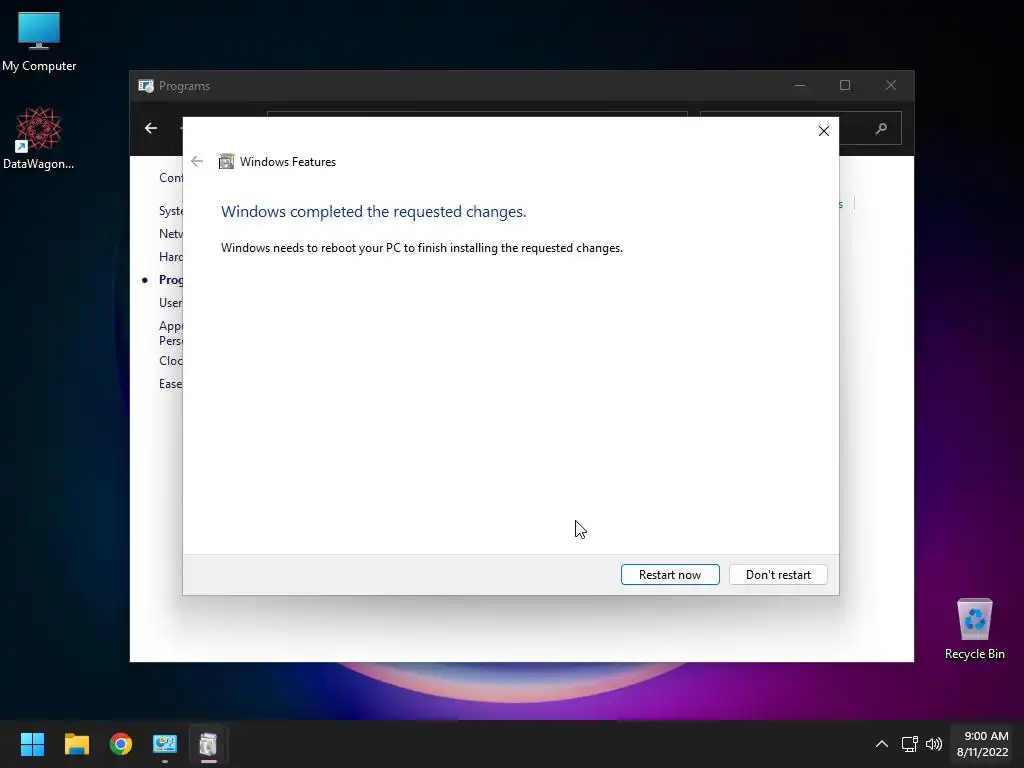Click the Restart now button
1024x768 pixels.
(x=670, y=575)
